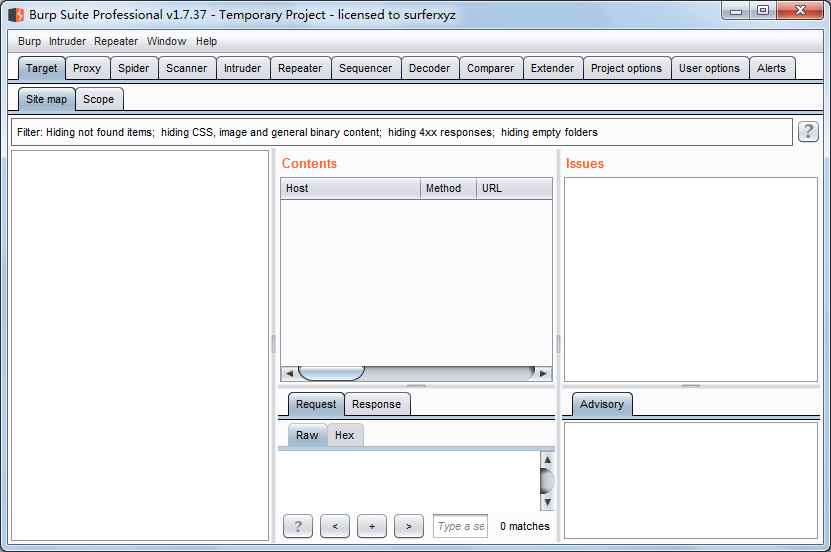Click up arrow of request vertical scrollbar
Image resolution: width=831 pixels, height=552 pixels.
tap(547, 459)
